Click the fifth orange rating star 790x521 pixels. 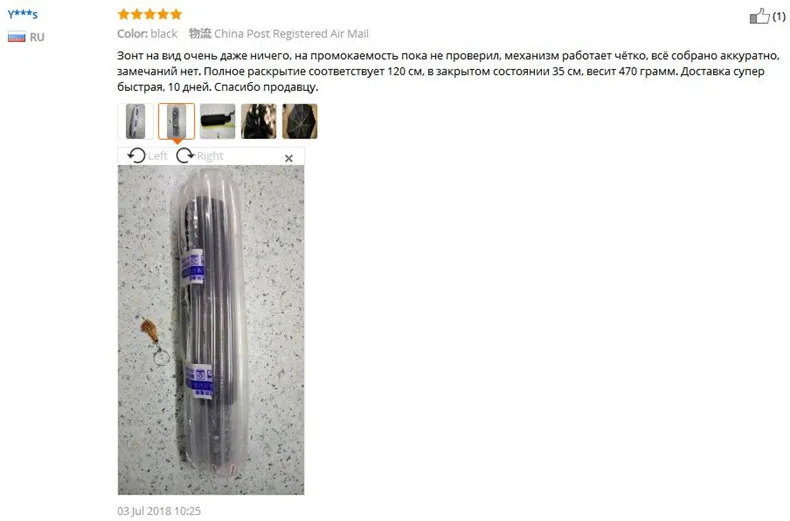pos(176,14)
